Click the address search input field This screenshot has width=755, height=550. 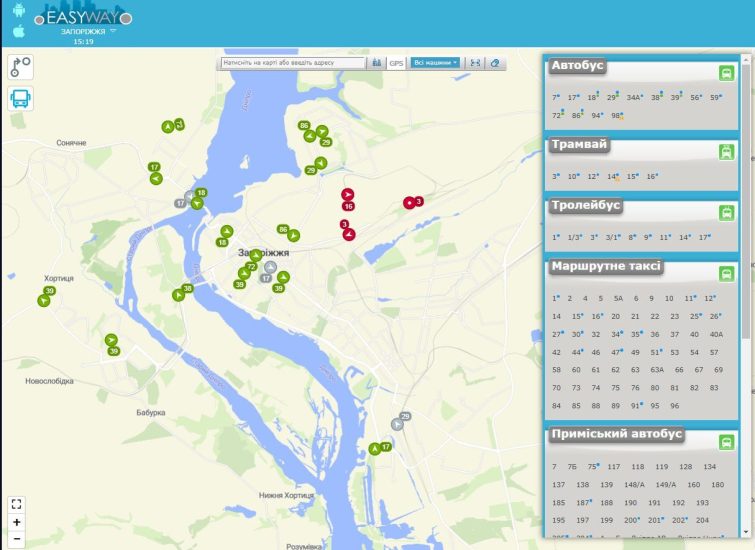293,62
